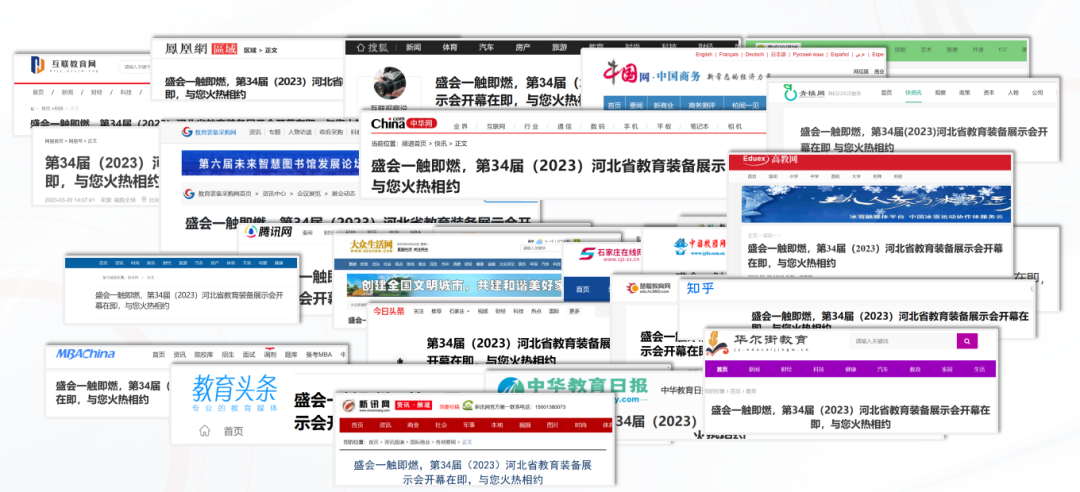Viewport: 1080px width, 492px height.
Task: Click the 第六届未来智慧图书馆发展论坛 banner
Action: tap(271, 163)
